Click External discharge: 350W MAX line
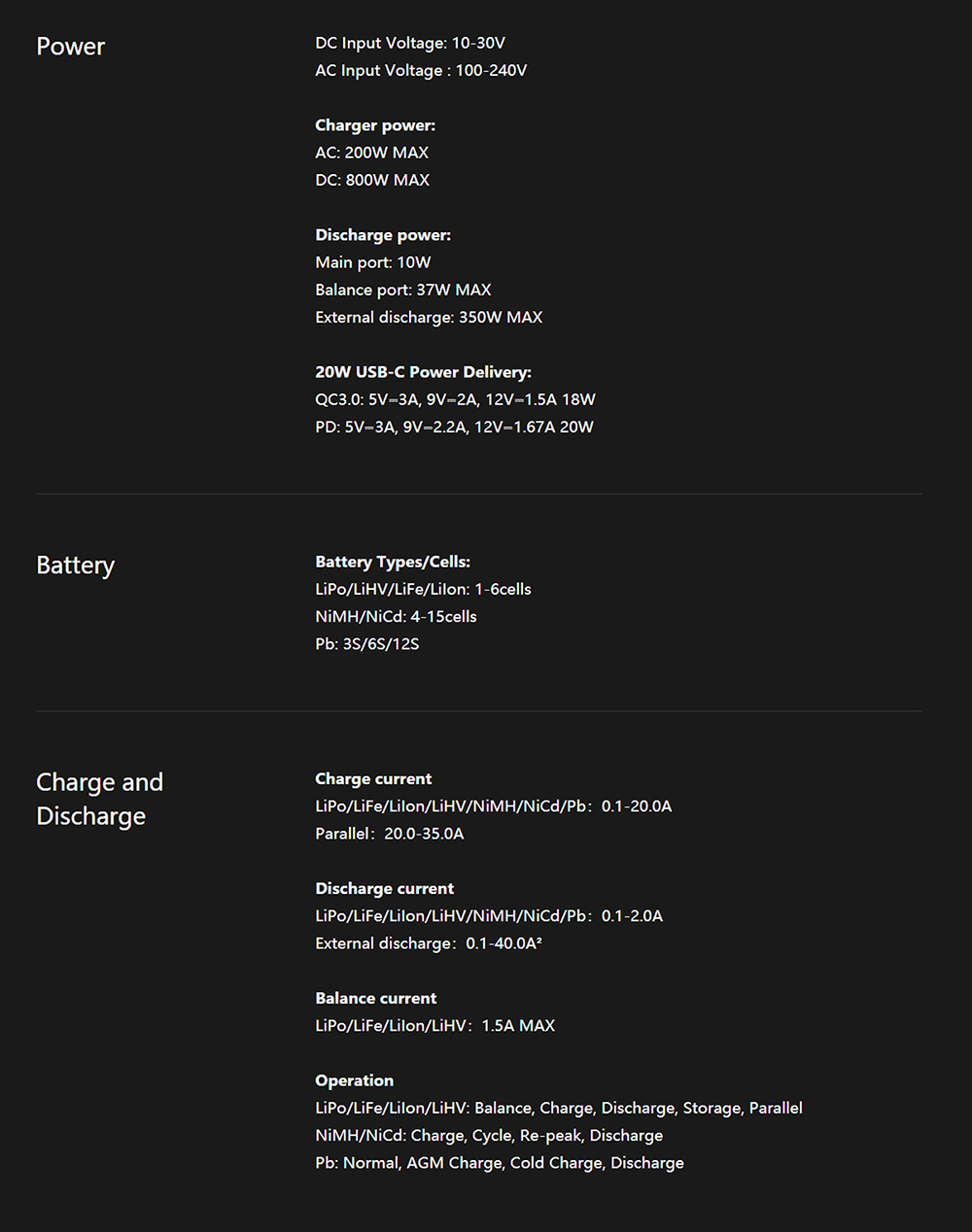 click(429, 317)
